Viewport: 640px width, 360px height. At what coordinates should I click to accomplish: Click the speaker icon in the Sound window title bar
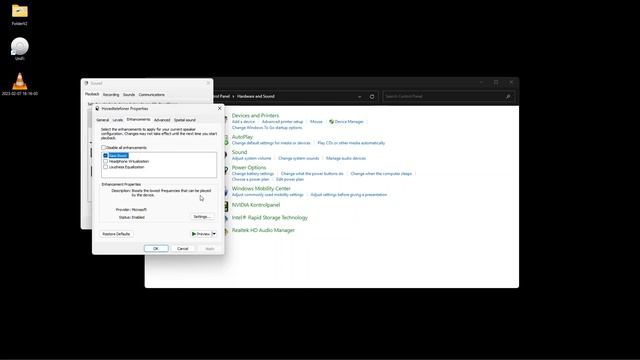(86, 83)
